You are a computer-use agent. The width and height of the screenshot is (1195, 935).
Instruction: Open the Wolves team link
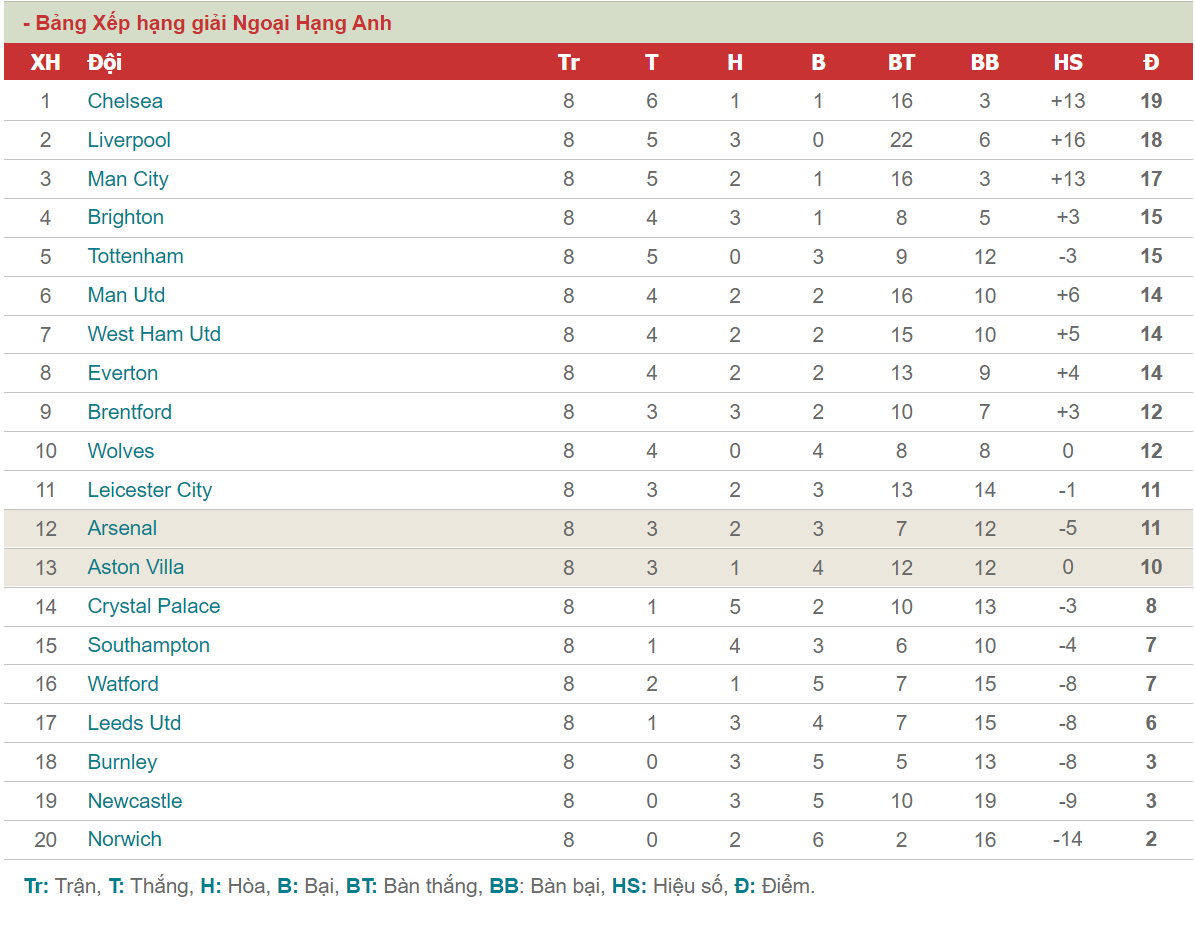click(x=120, y=450)
